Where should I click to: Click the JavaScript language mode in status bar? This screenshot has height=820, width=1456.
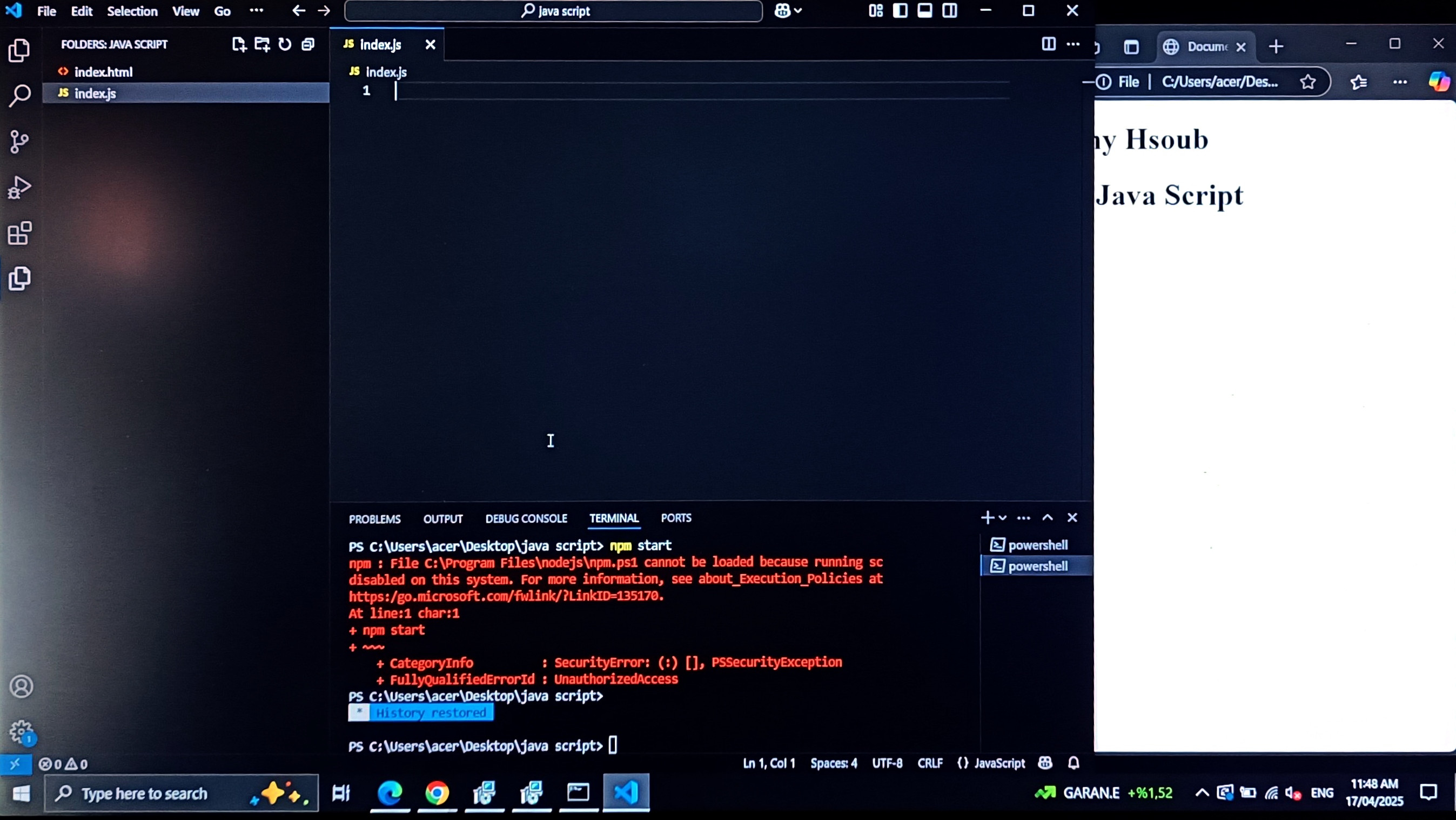point(999,763)
